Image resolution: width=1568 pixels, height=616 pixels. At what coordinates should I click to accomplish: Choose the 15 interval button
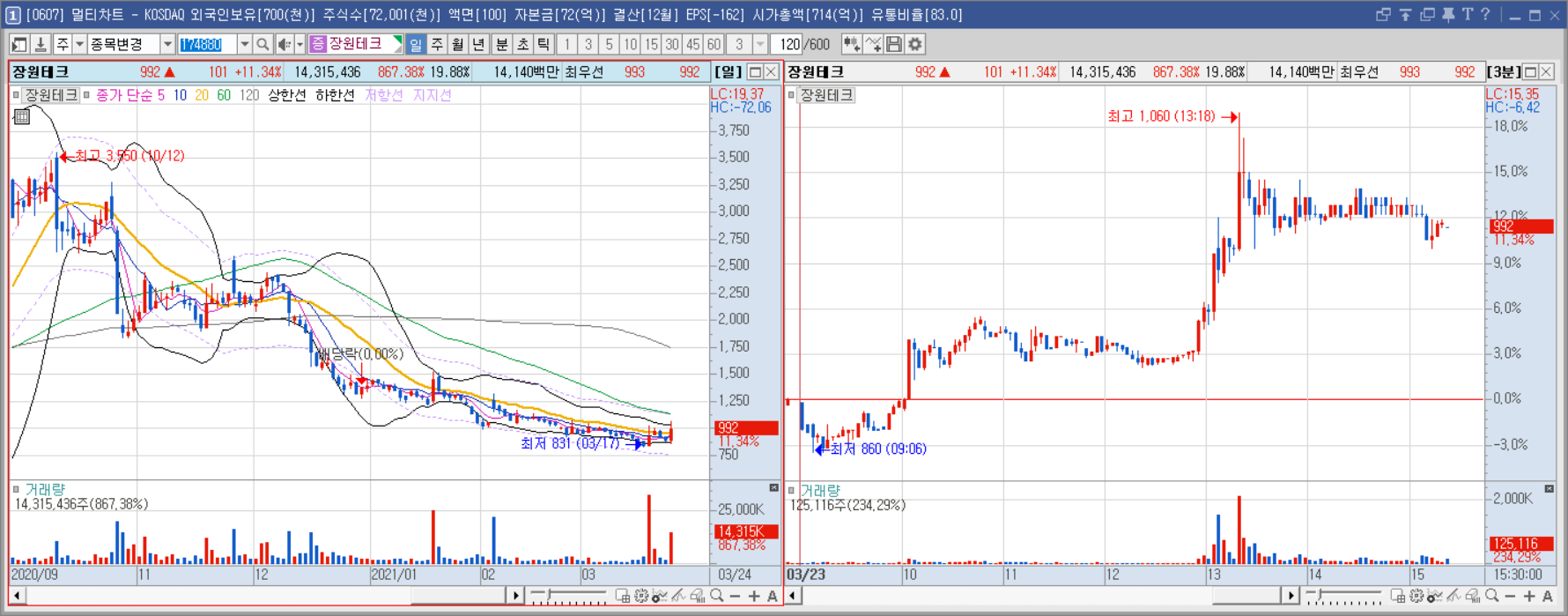coord(651,44)
